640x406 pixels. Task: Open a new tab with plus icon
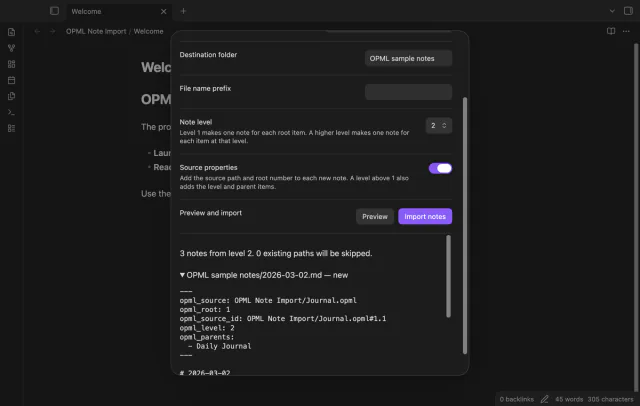tap(183, 11)
